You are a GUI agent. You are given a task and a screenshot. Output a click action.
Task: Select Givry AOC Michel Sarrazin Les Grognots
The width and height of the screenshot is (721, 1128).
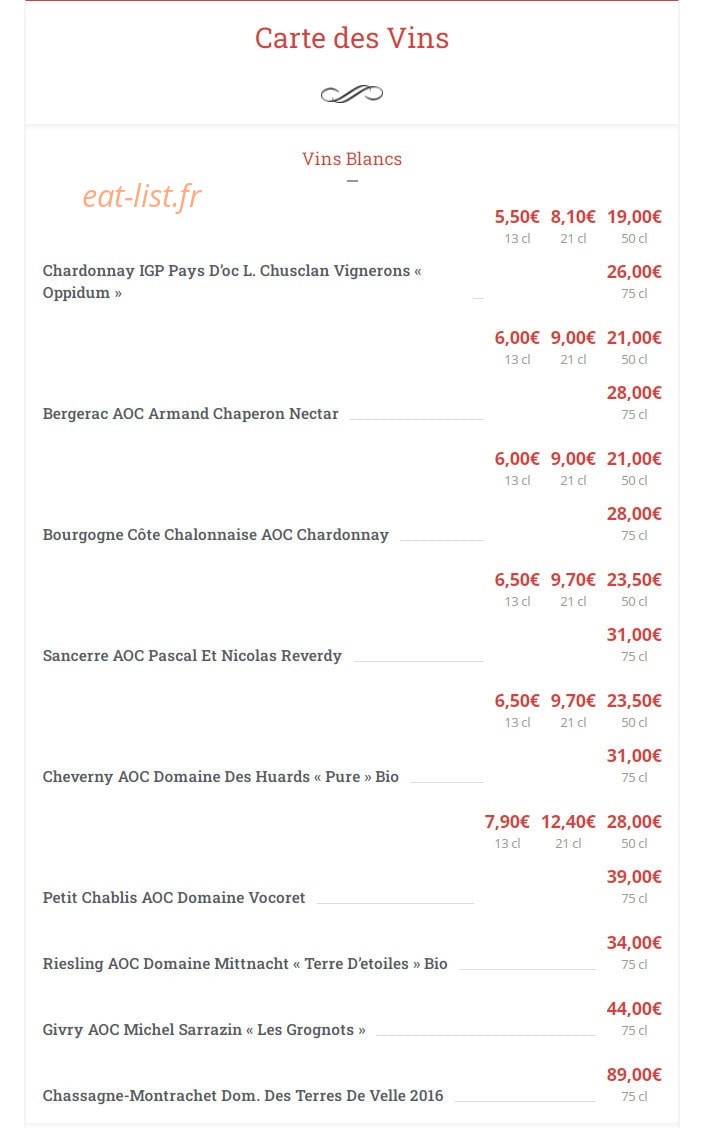click(x=204, y=1029)
